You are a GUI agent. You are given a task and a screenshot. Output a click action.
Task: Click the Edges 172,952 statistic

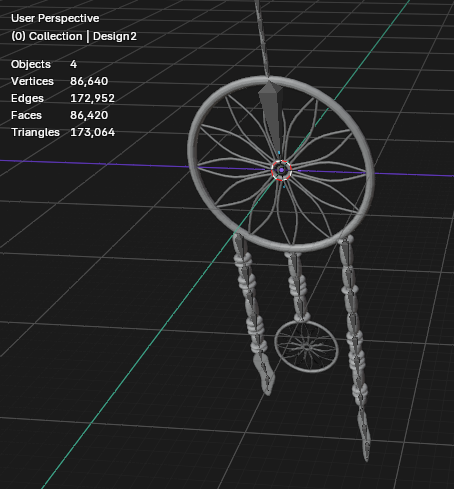(x=63, y=98)
